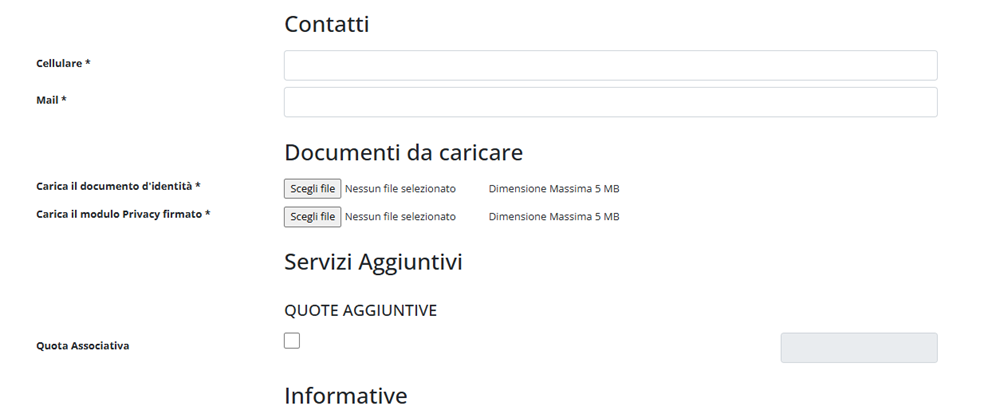Click the "Mail *" label
Screen dimensions: 1004x414
click(x=51, y=100)
